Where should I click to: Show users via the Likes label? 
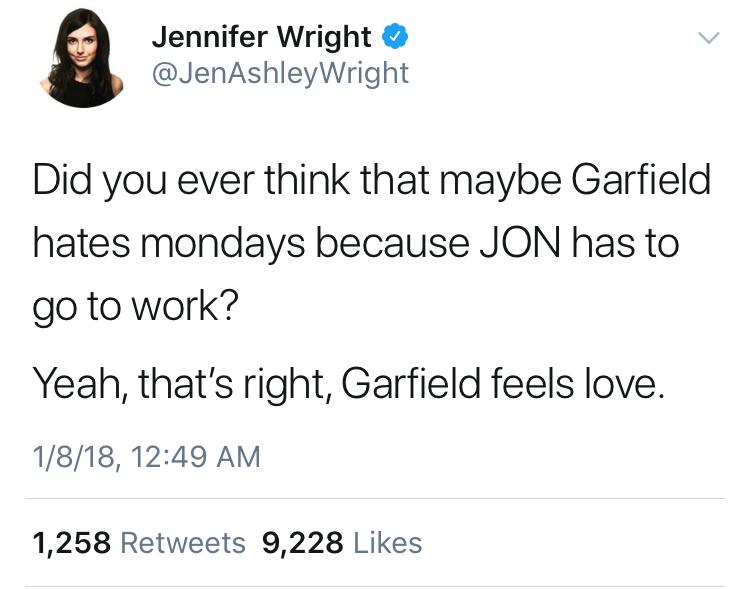(x=388, y=542)
